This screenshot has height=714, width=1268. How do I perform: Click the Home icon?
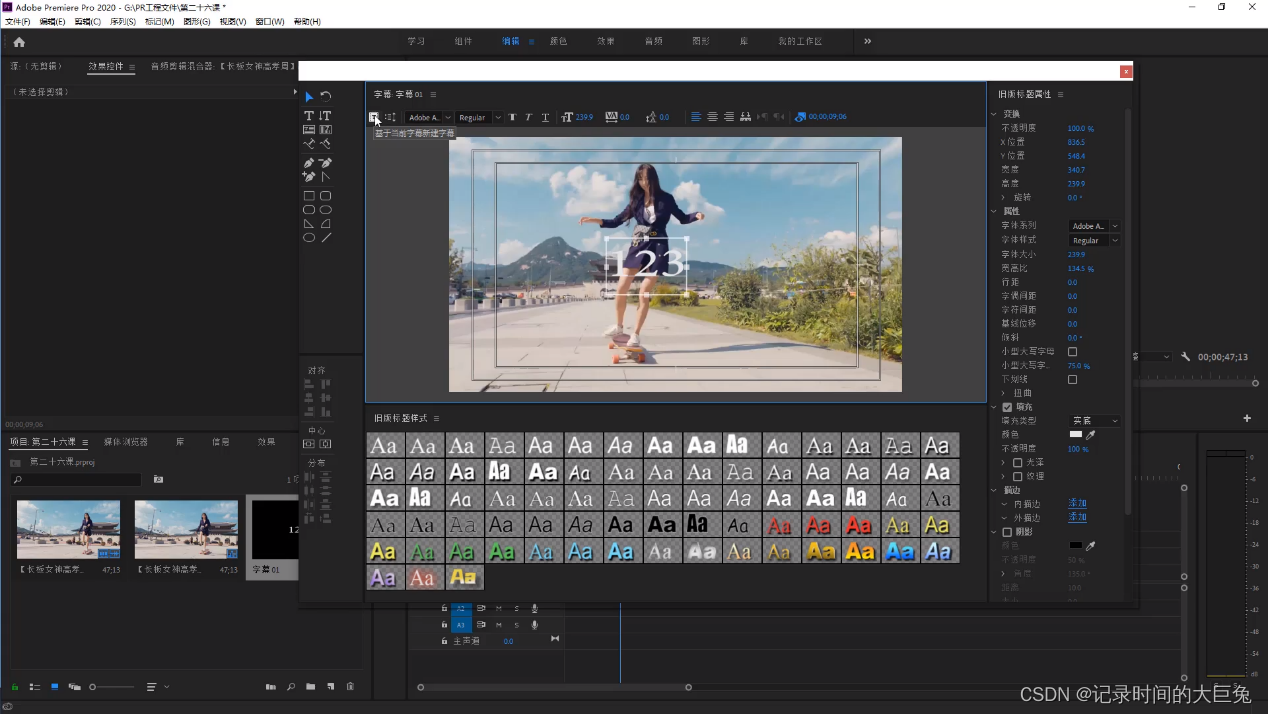click(x=19, y=42)
